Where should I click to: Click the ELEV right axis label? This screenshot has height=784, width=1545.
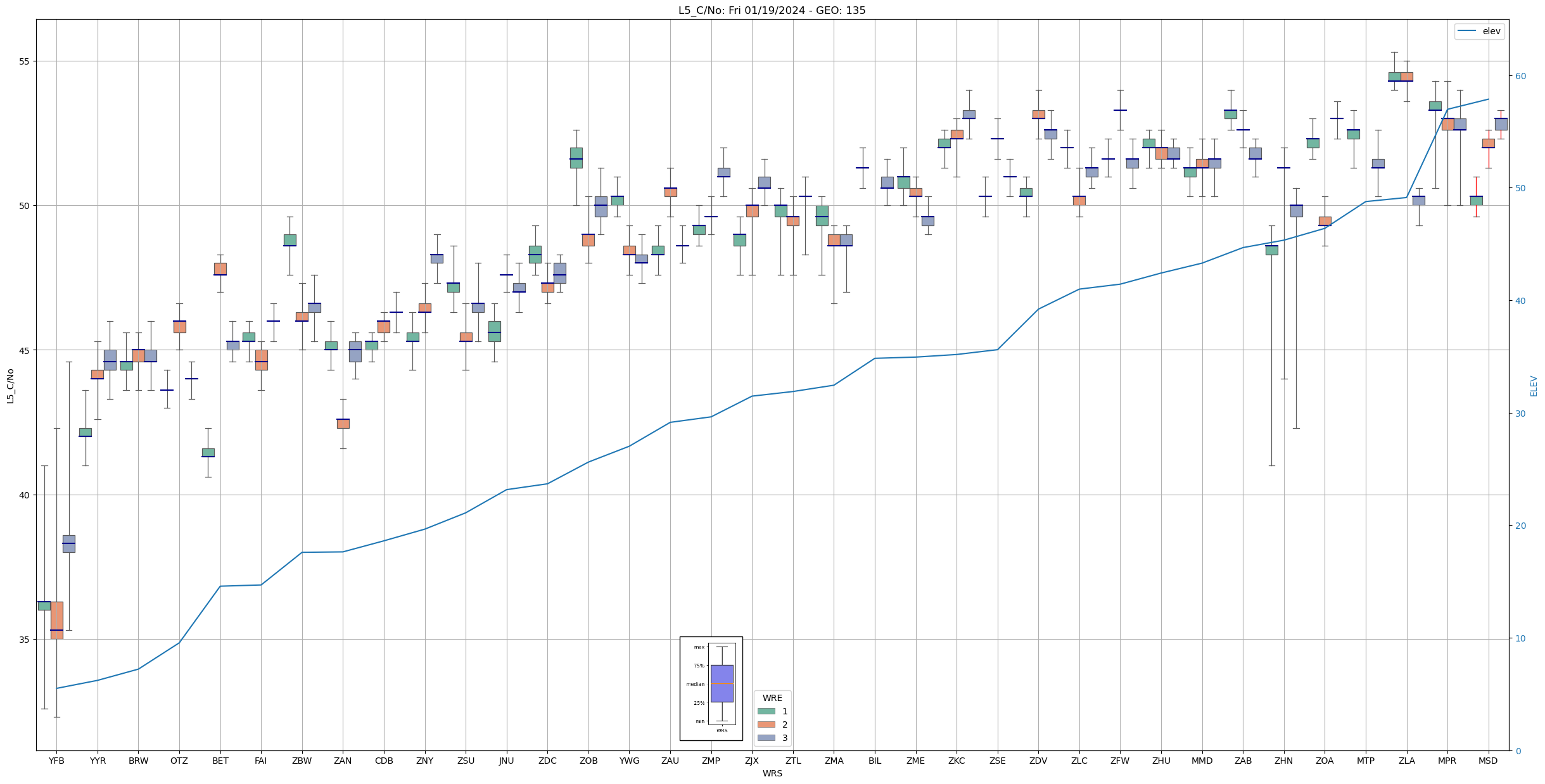tap(1534, 386)
